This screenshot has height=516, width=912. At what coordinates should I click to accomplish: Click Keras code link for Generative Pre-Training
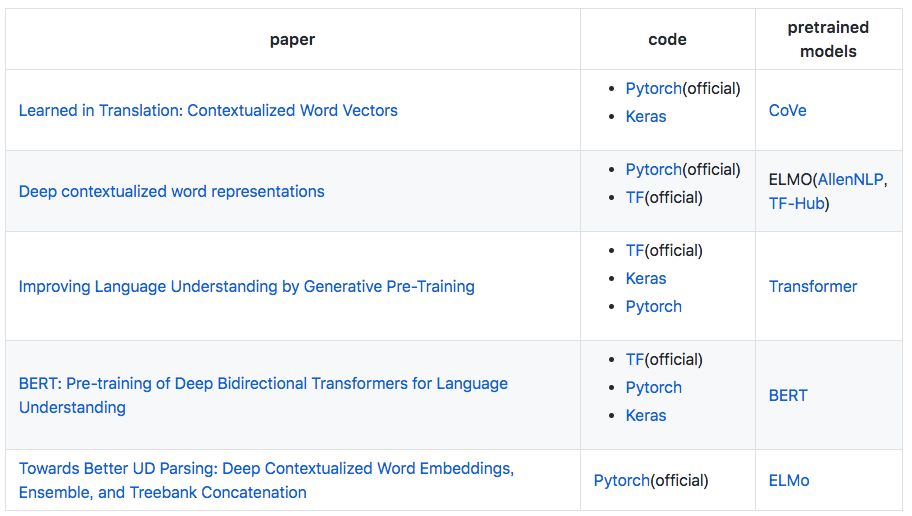[x=646, y=278]
